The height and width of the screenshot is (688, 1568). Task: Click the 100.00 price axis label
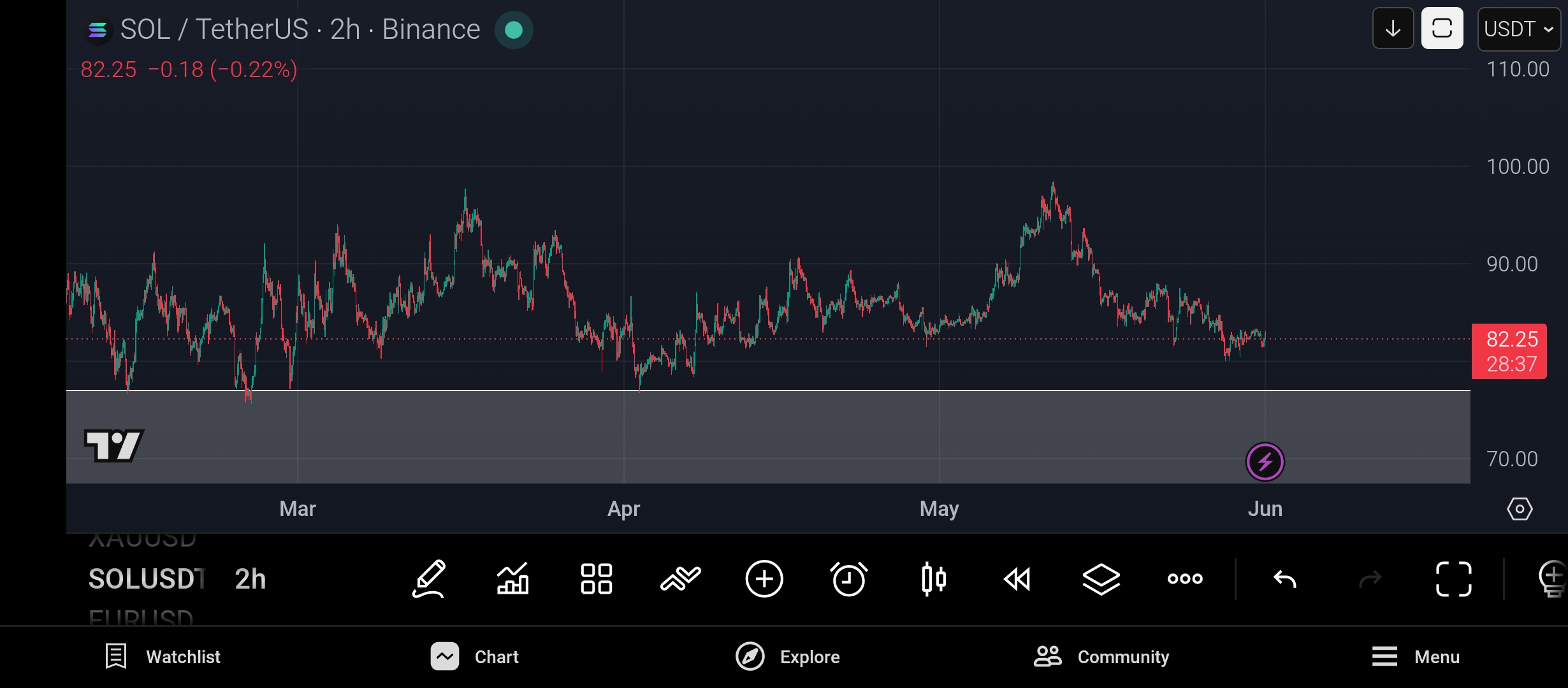pyautogui.click(x=1518, y=167)
